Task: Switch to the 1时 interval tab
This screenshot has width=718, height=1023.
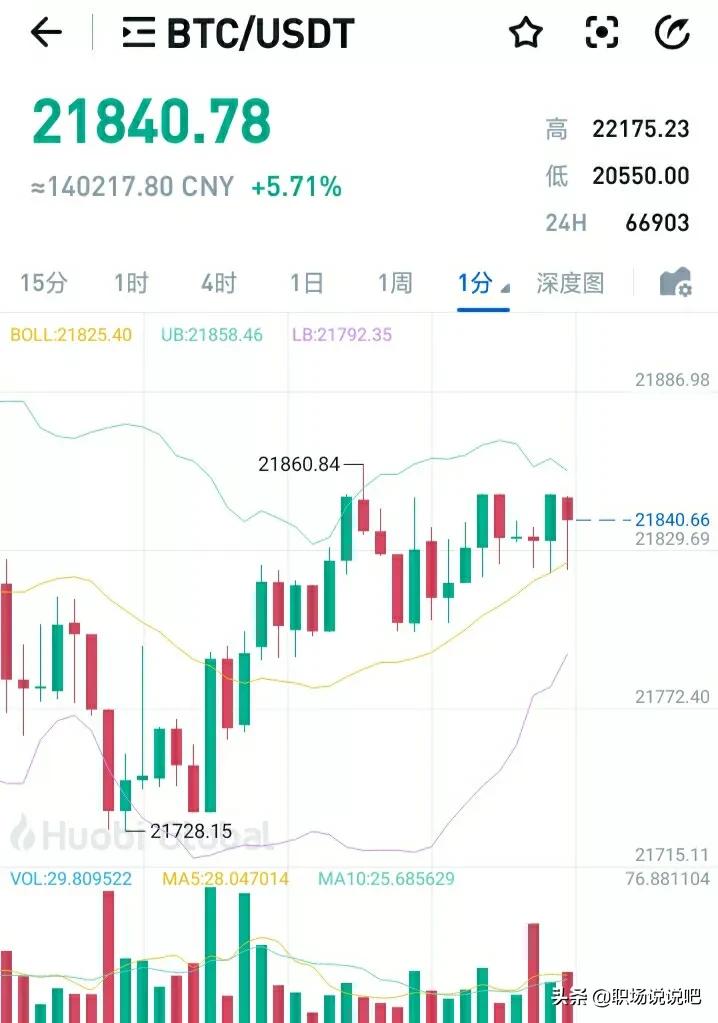Action: [130, 283]
